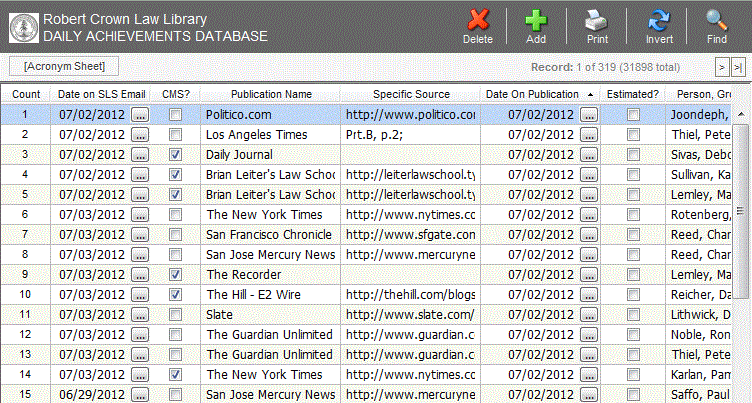752x403 pixels.
Task: Click the Saffo, Paul person cell
Action: 699,394
